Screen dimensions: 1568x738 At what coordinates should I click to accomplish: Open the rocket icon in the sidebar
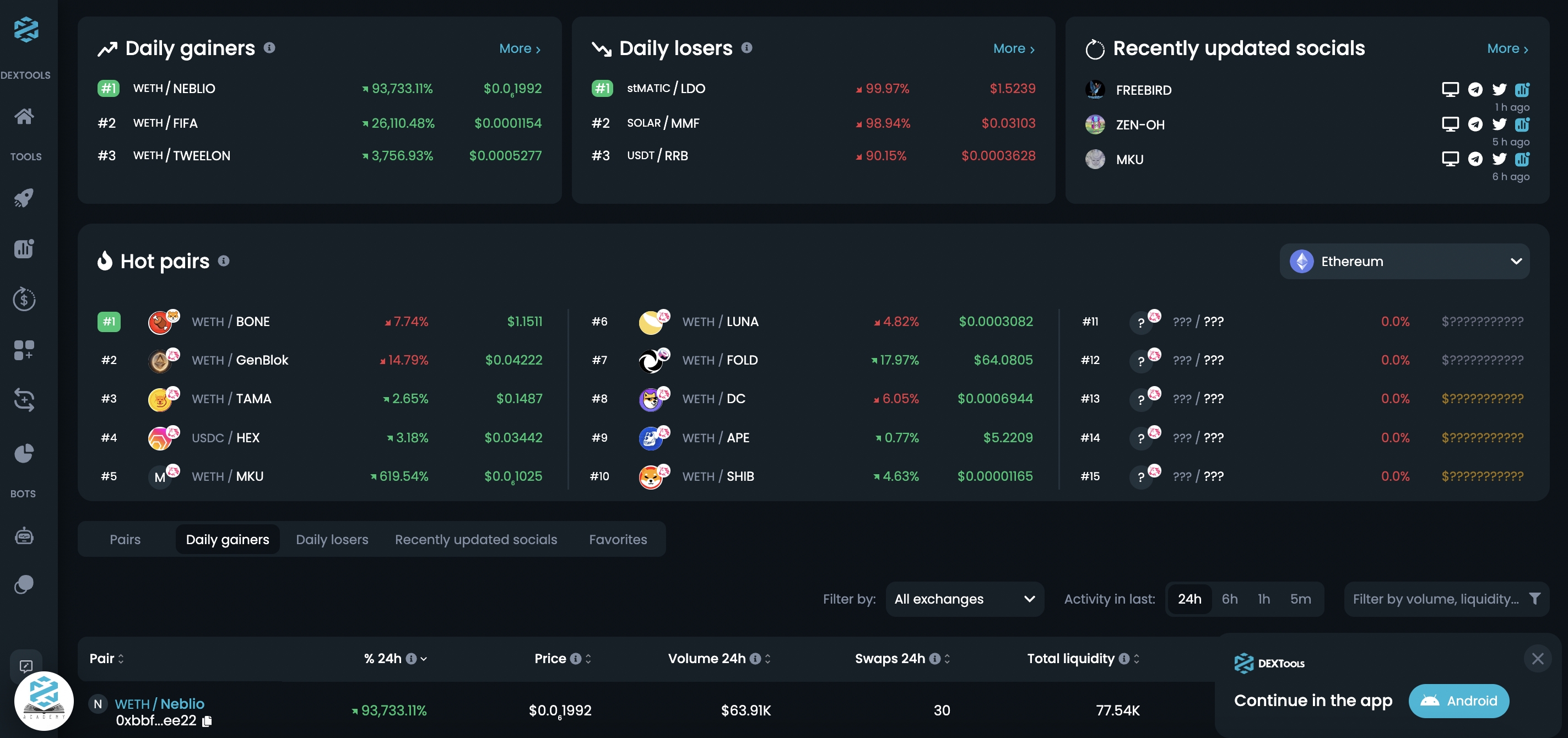[x=24, y=198]
